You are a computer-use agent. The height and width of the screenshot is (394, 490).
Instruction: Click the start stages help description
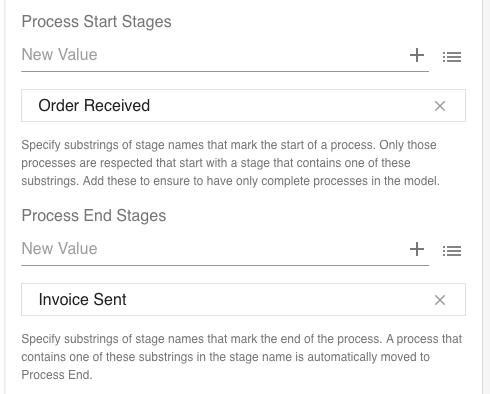point(231,163)
